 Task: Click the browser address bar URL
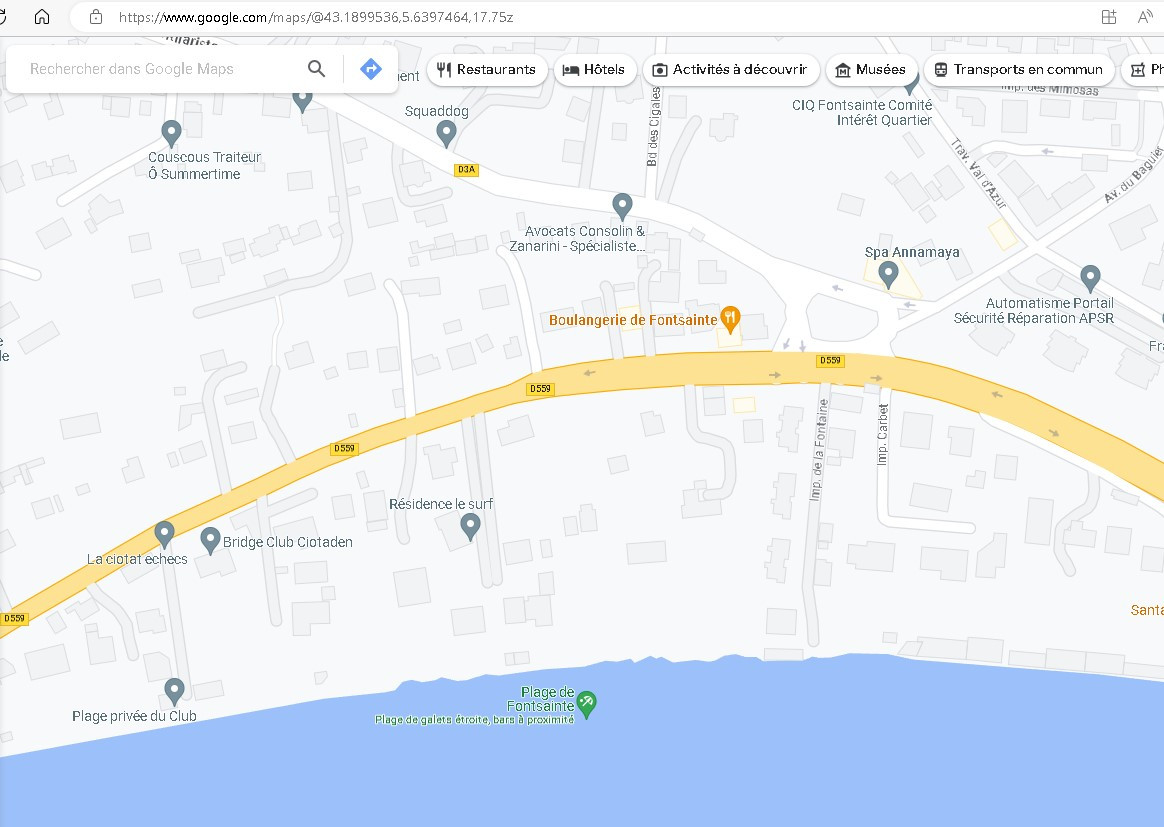[315, 17]
